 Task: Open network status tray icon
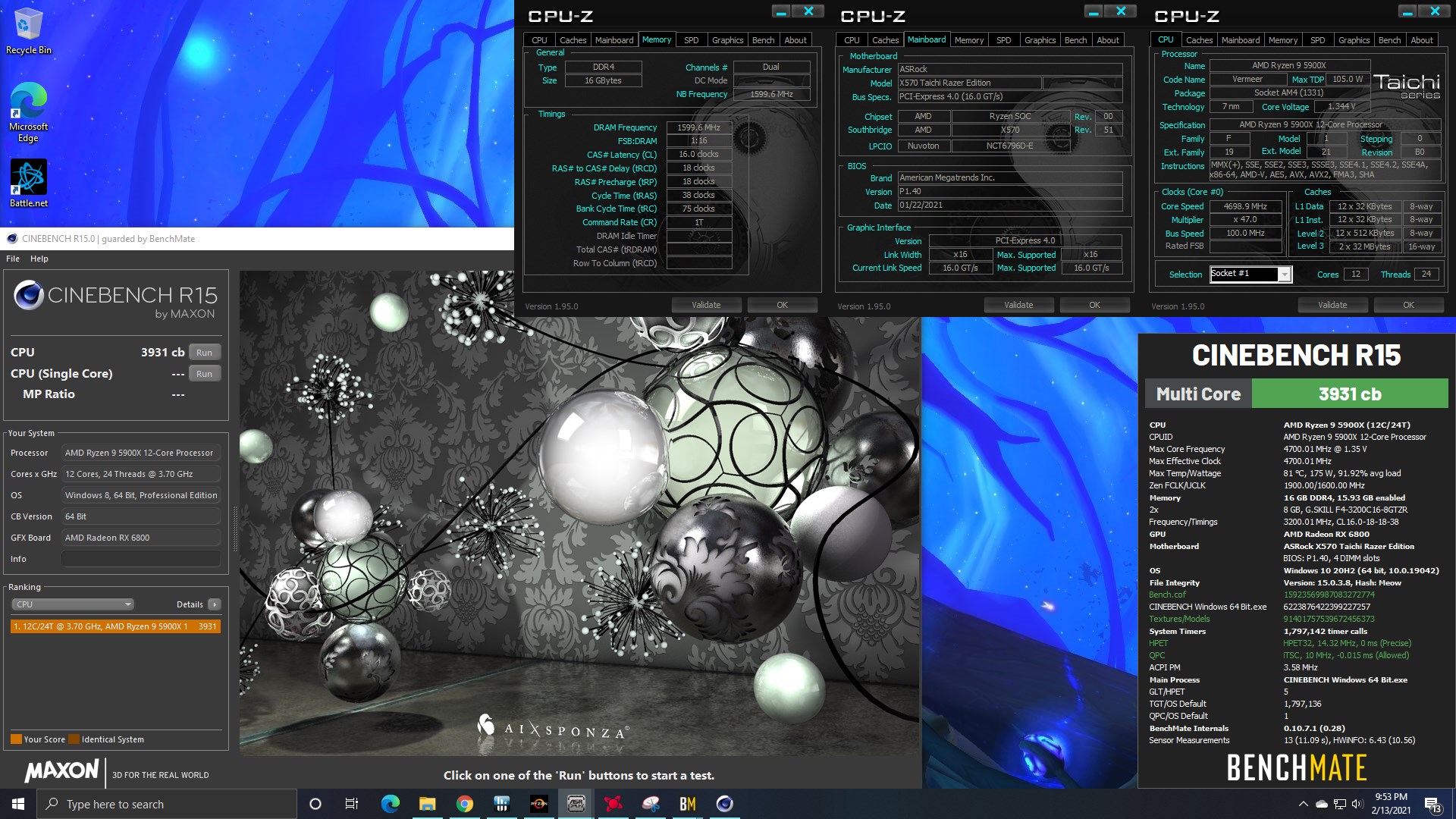click(1340, 804)
